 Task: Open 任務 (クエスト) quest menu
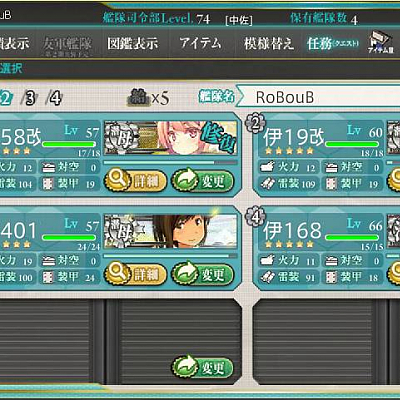tap(333, 43)
